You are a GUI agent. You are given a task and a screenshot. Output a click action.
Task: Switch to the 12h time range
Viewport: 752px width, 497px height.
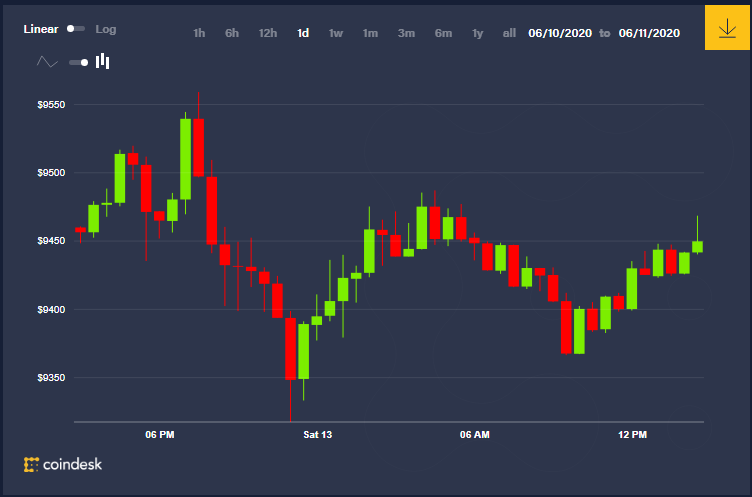(x=268, y=33)
